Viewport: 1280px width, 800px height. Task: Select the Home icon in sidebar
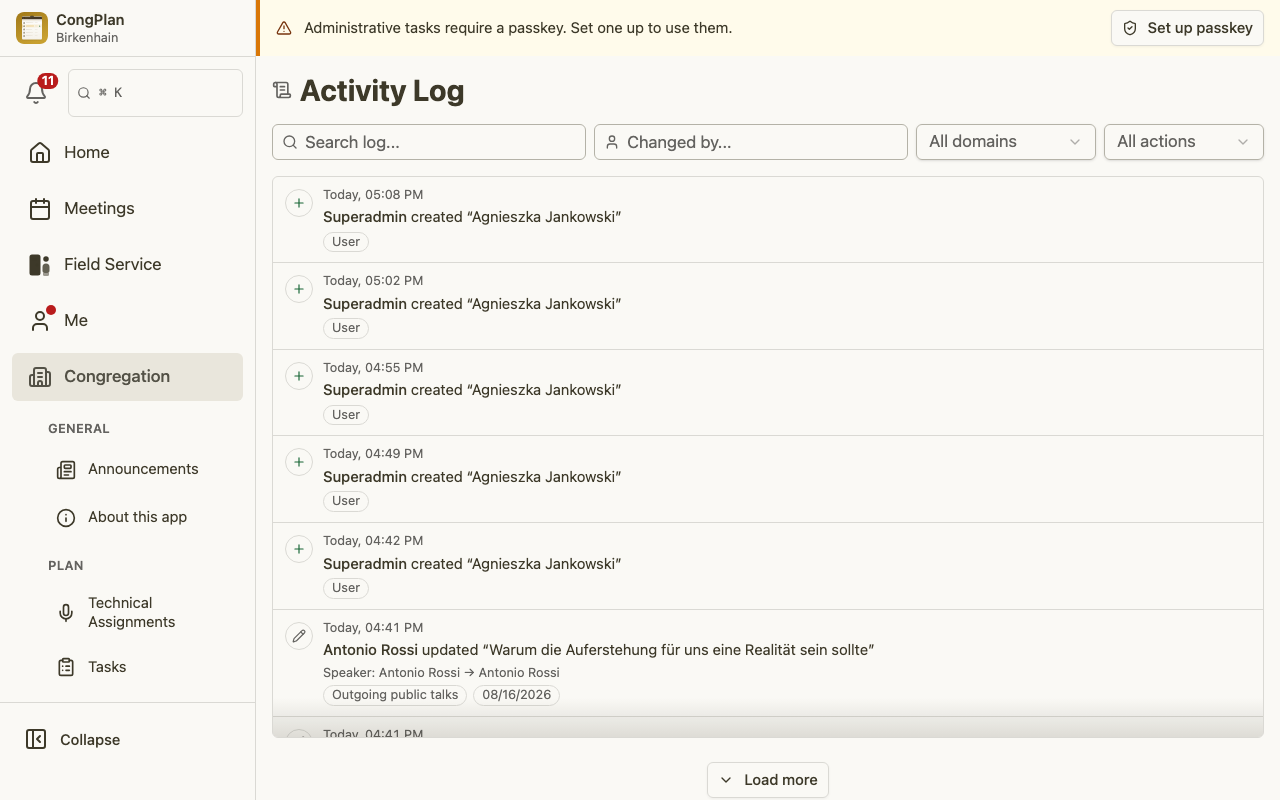40,152
